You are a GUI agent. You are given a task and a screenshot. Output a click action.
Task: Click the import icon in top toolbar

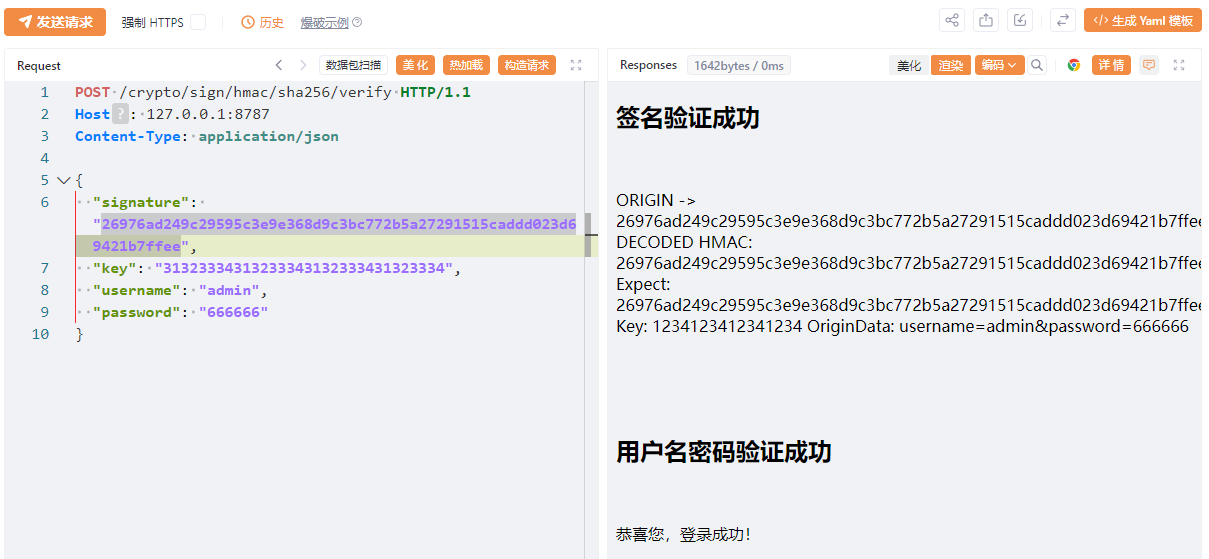[1020, 21]
